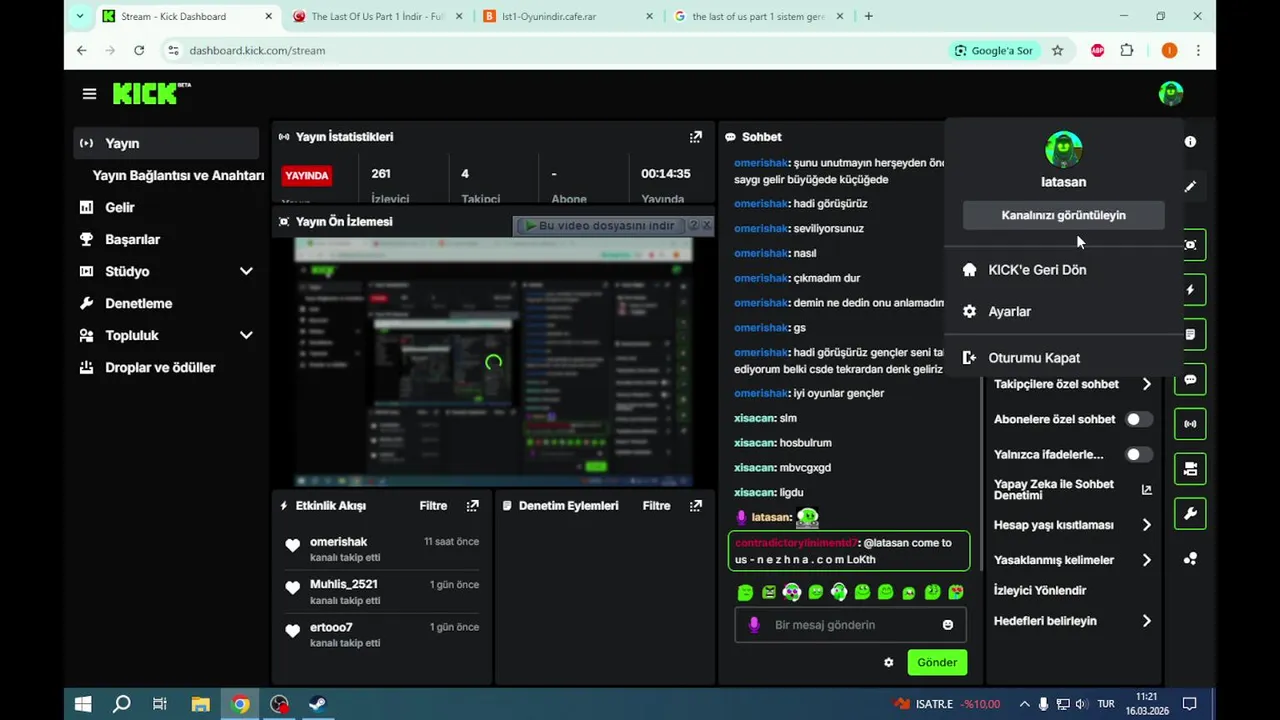The height and width of the screenshot is (720, 1280).
Task: Click the three-dots cluster icon in right sidebar
Action: (x=1190, y=559)
